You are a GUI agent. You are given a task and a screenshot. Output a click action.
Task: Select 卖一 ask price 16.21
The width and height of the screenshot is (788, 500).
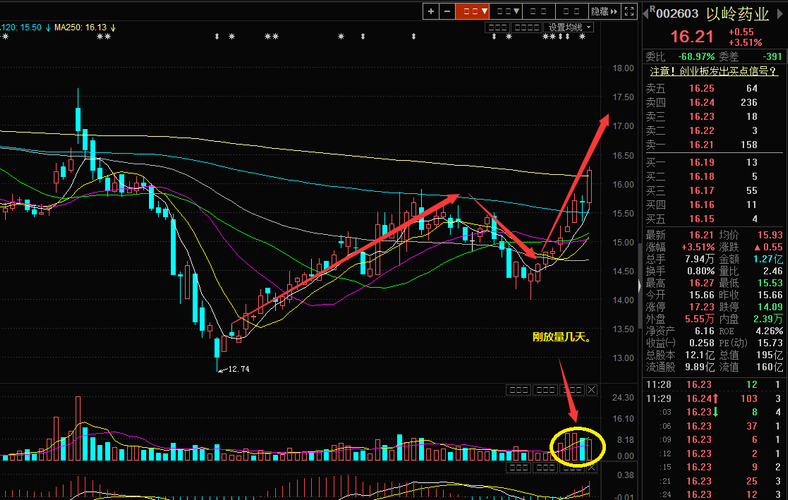point(702,145)
